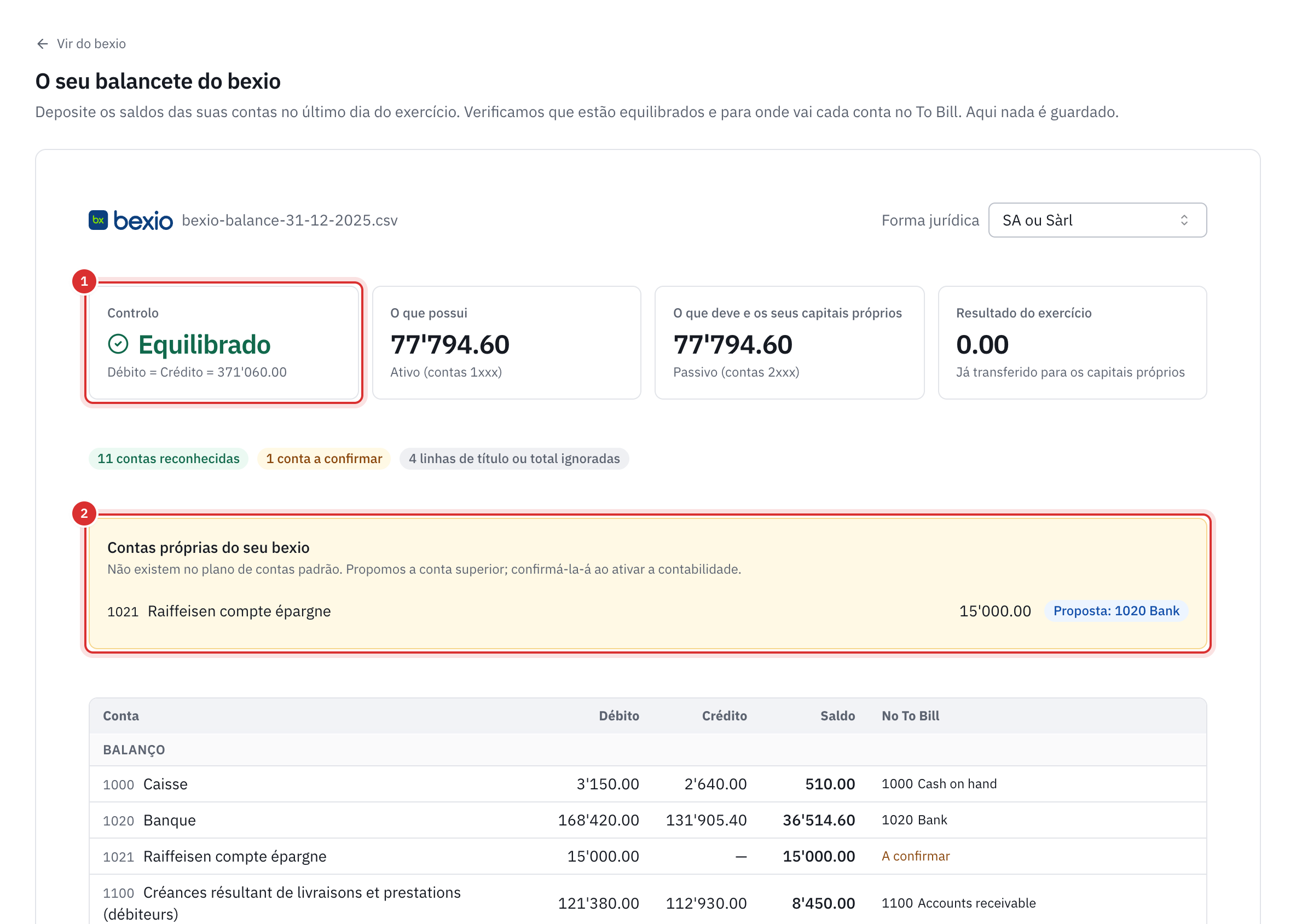Image resolution: width=1296 pixels, height=924 pixels.
Task: Click the 4 linhas de título ou total ignoradas badge
Action: [x=514, y=459]
